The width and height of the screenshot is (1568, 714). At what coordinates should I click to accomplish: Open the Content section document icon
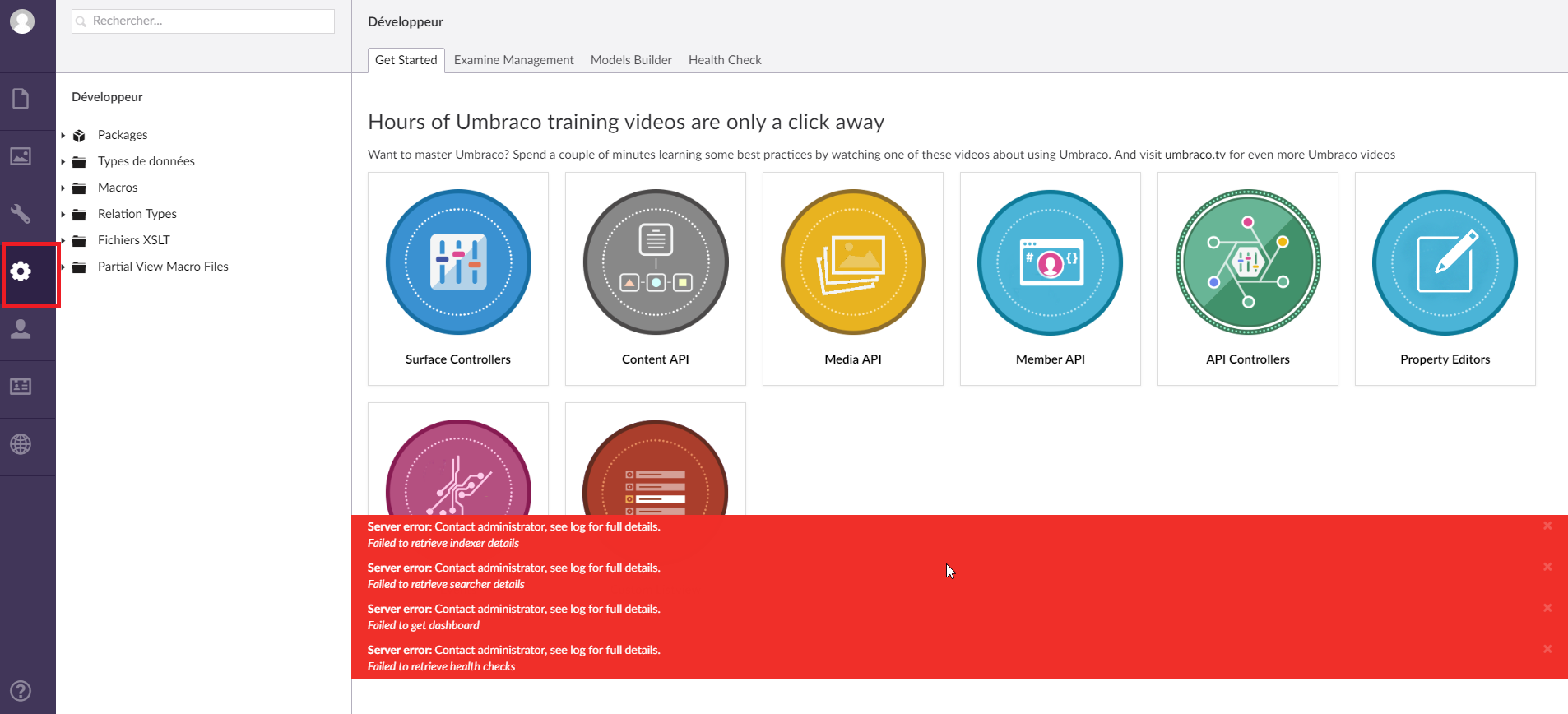click(21, 99)
